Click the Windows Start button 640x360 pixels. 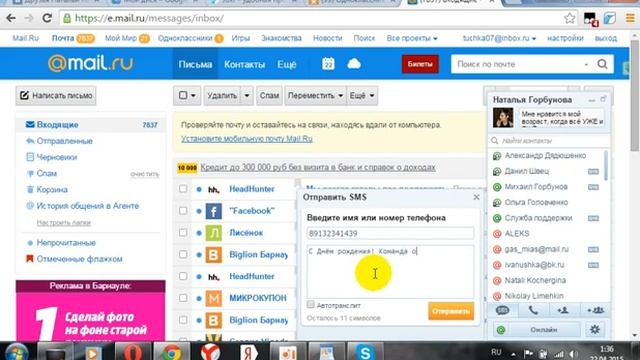click(17, 352)
